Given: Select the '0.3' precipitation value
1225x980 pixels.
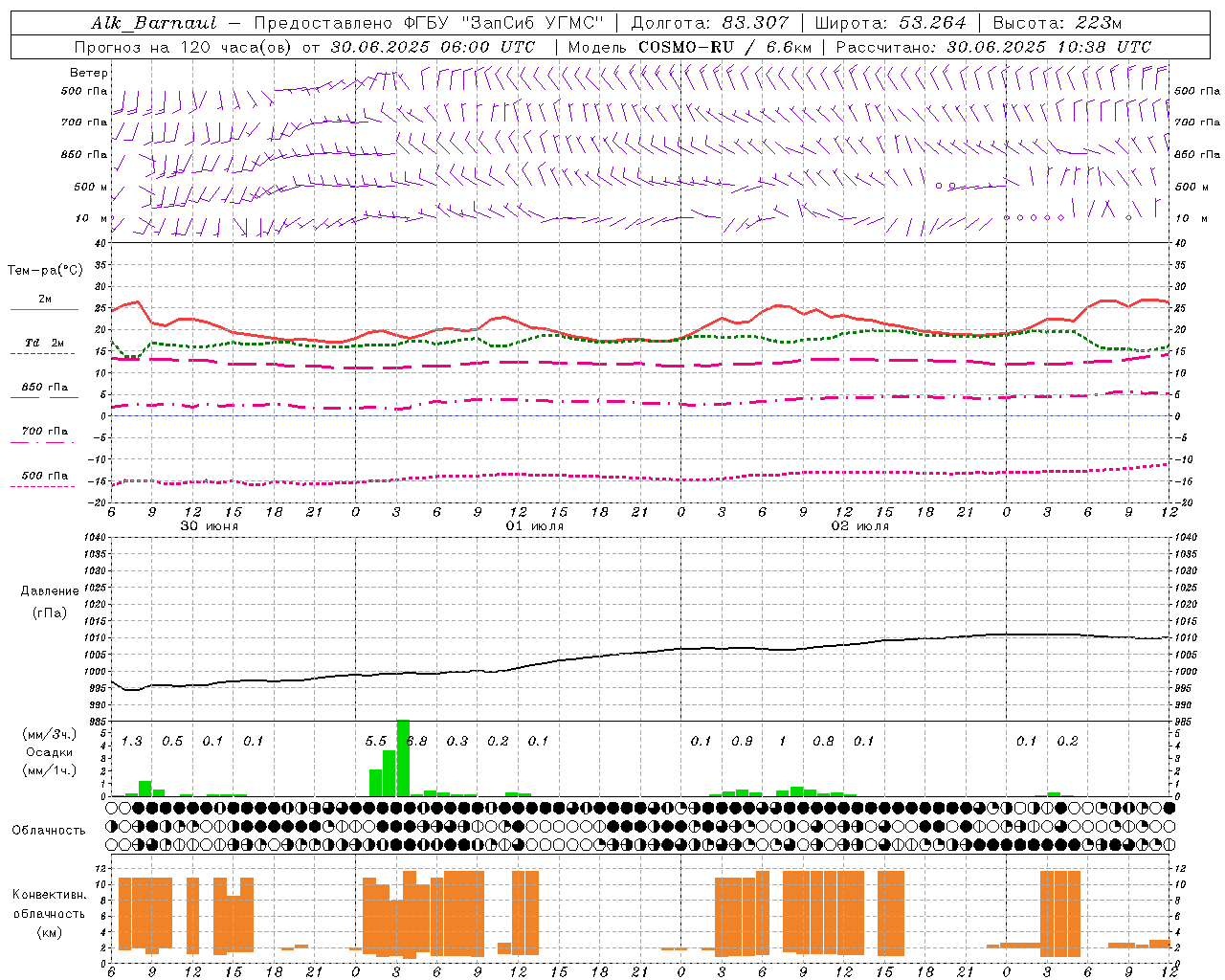Looking at the screenshot, I should [457, 742].
